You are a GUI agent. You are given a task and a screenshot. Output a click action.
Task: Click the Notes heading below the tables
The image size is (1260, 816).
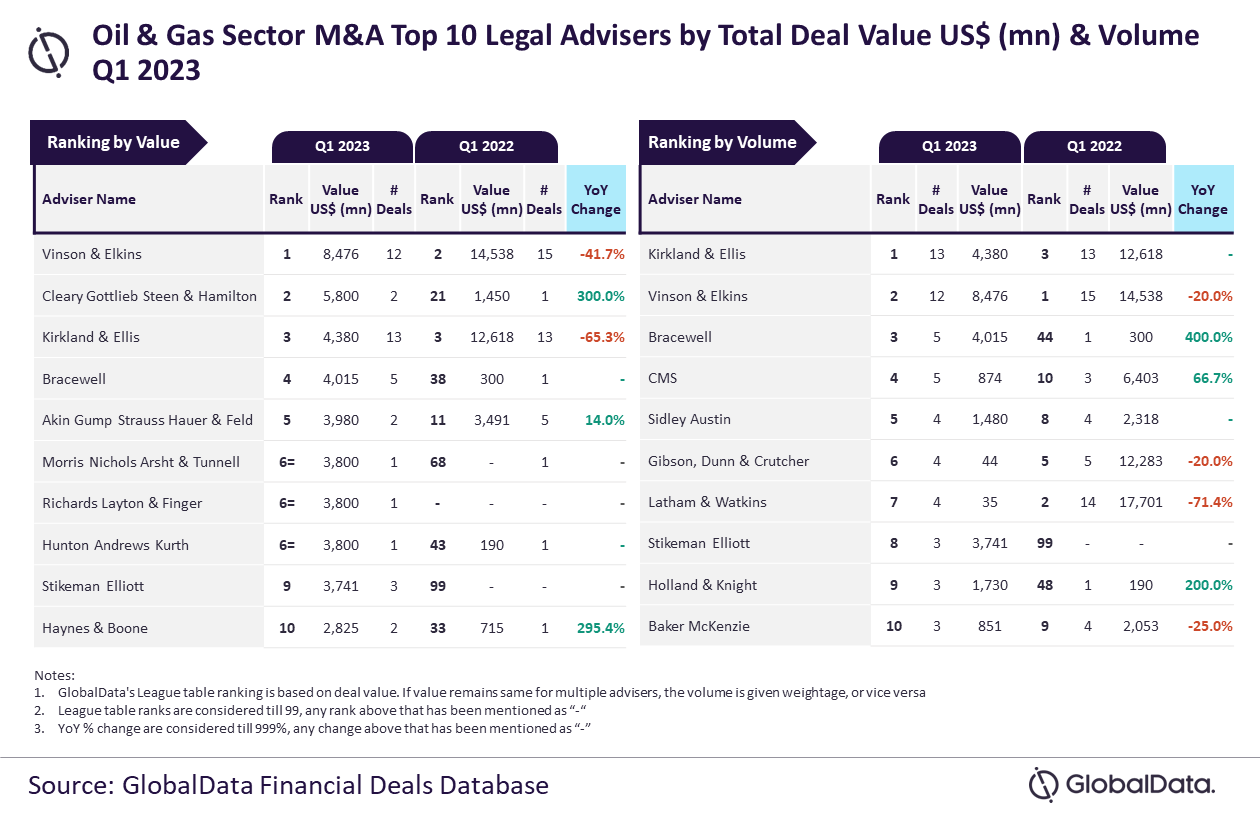tap(54, 676)
